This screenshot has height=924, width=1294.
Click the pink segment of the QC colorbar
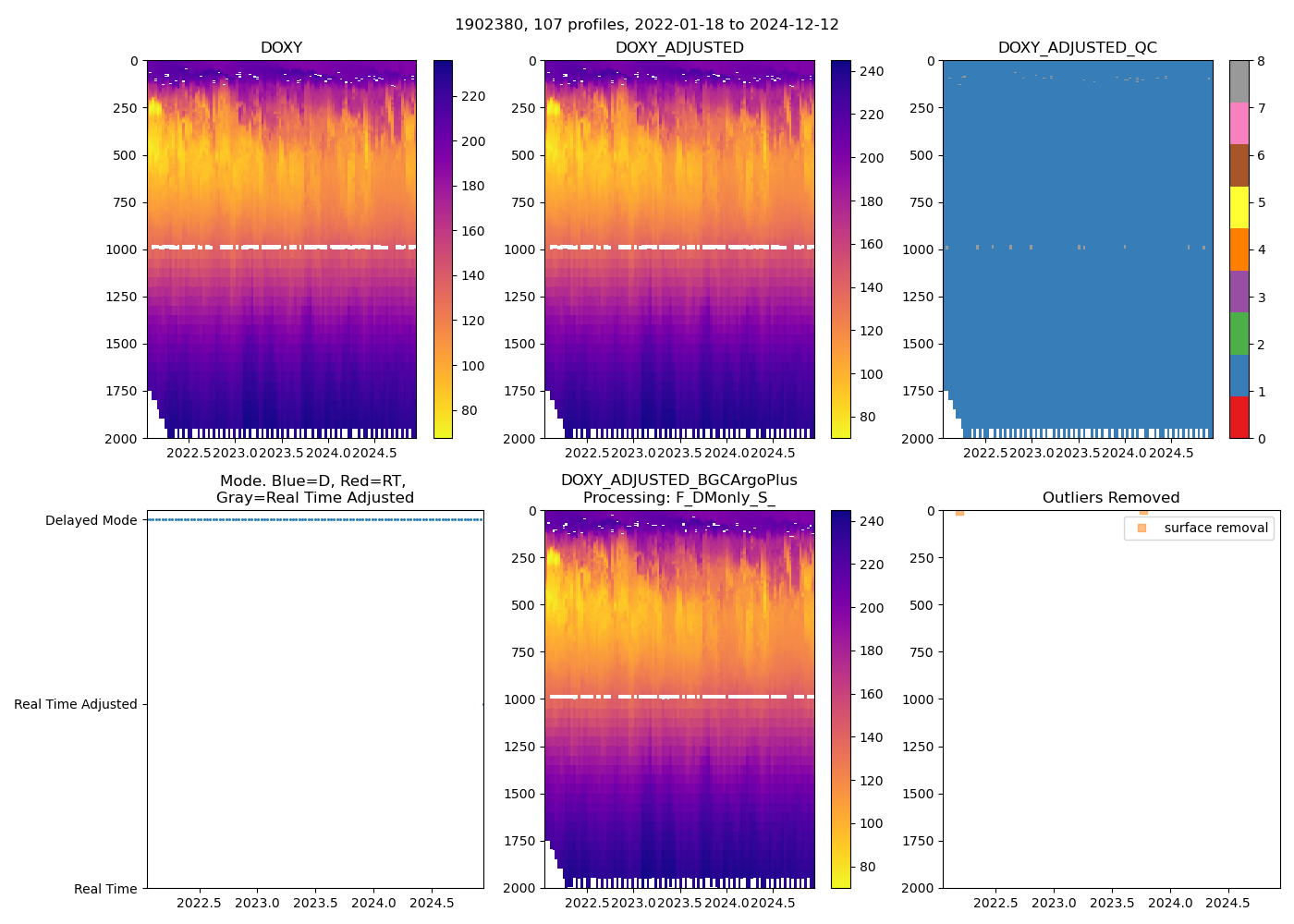(1239, 123)
